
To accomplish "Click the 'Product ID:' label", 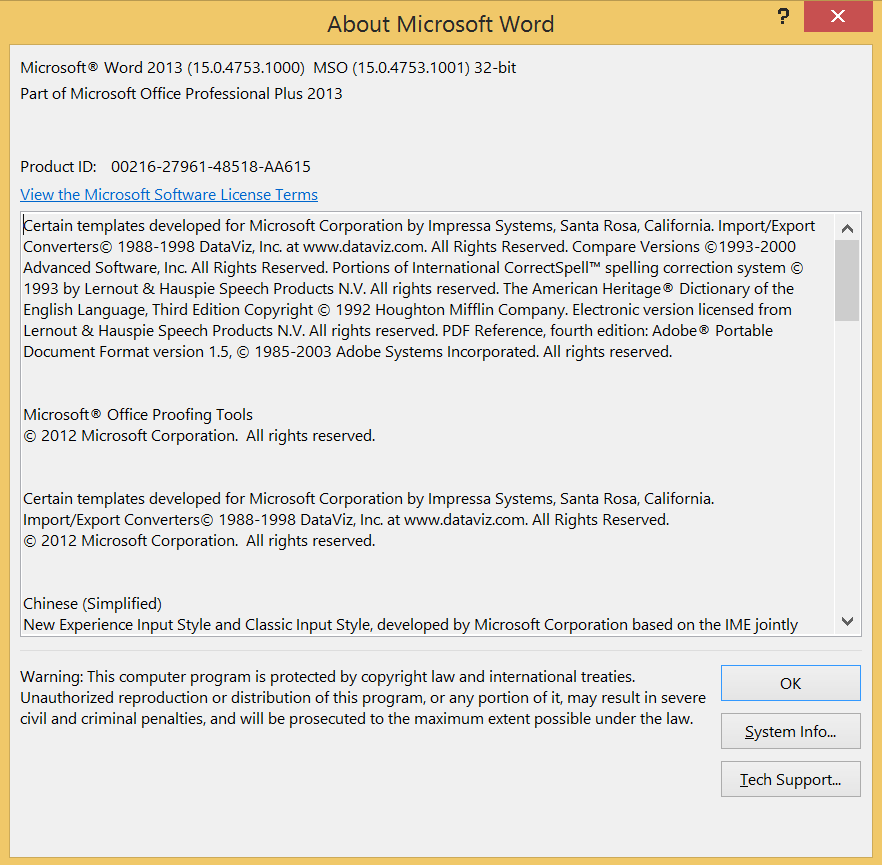I will (58, 167).
